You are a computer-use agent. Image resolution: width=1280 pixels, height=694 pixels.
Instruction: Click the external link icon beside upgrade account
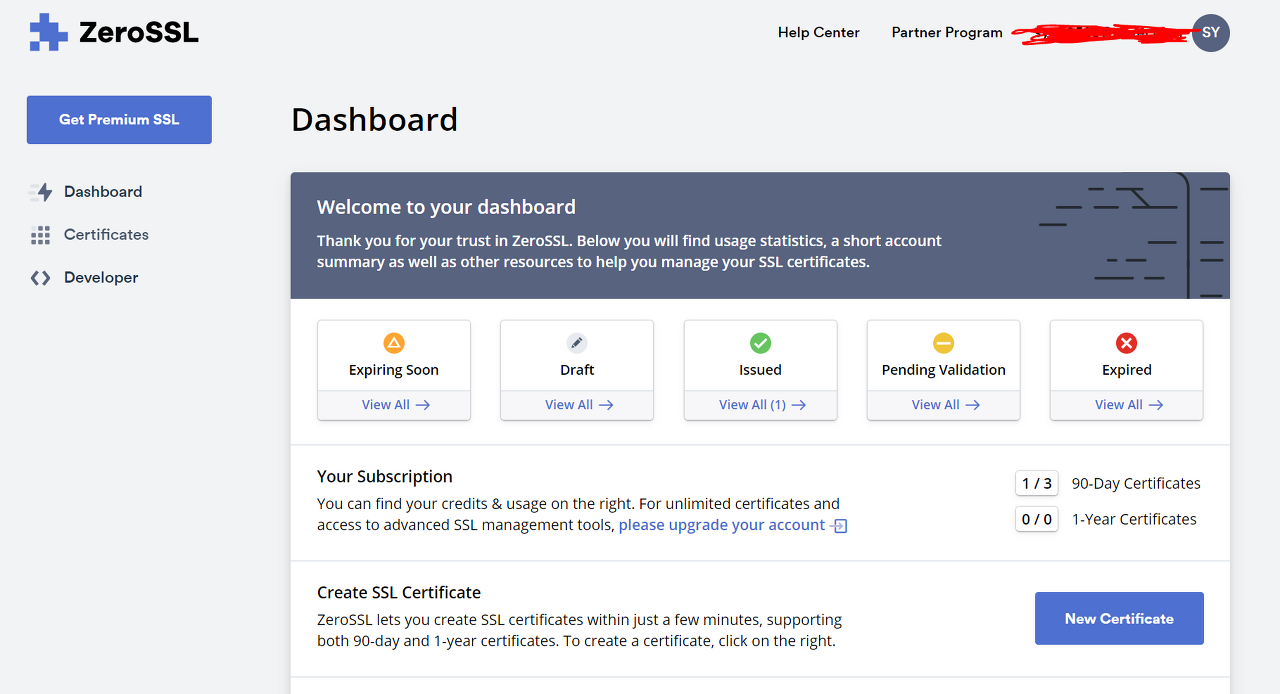(840, 526)
